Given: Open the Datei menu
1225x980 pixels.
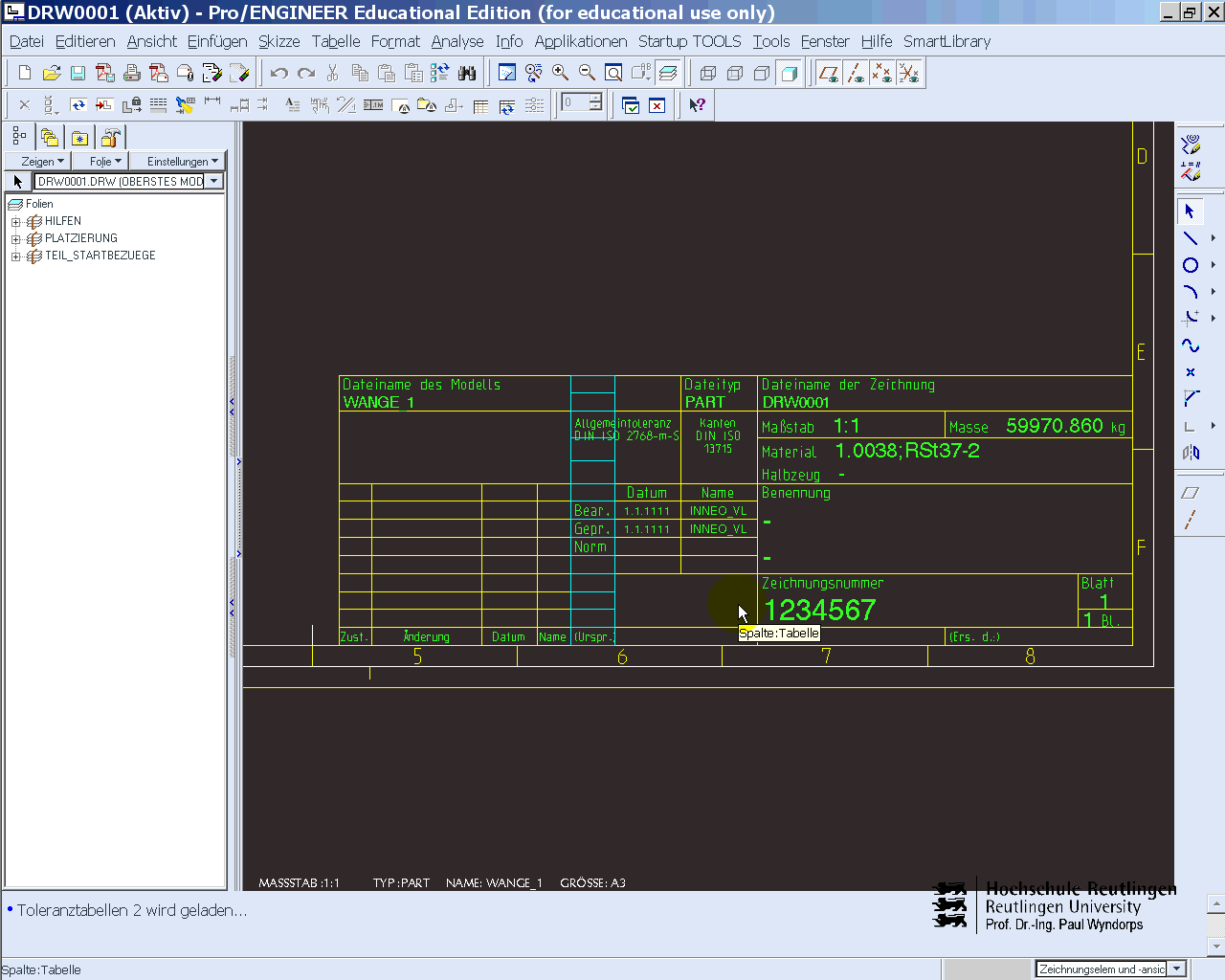Looking at the screenshot, I should tap(27, 41).
